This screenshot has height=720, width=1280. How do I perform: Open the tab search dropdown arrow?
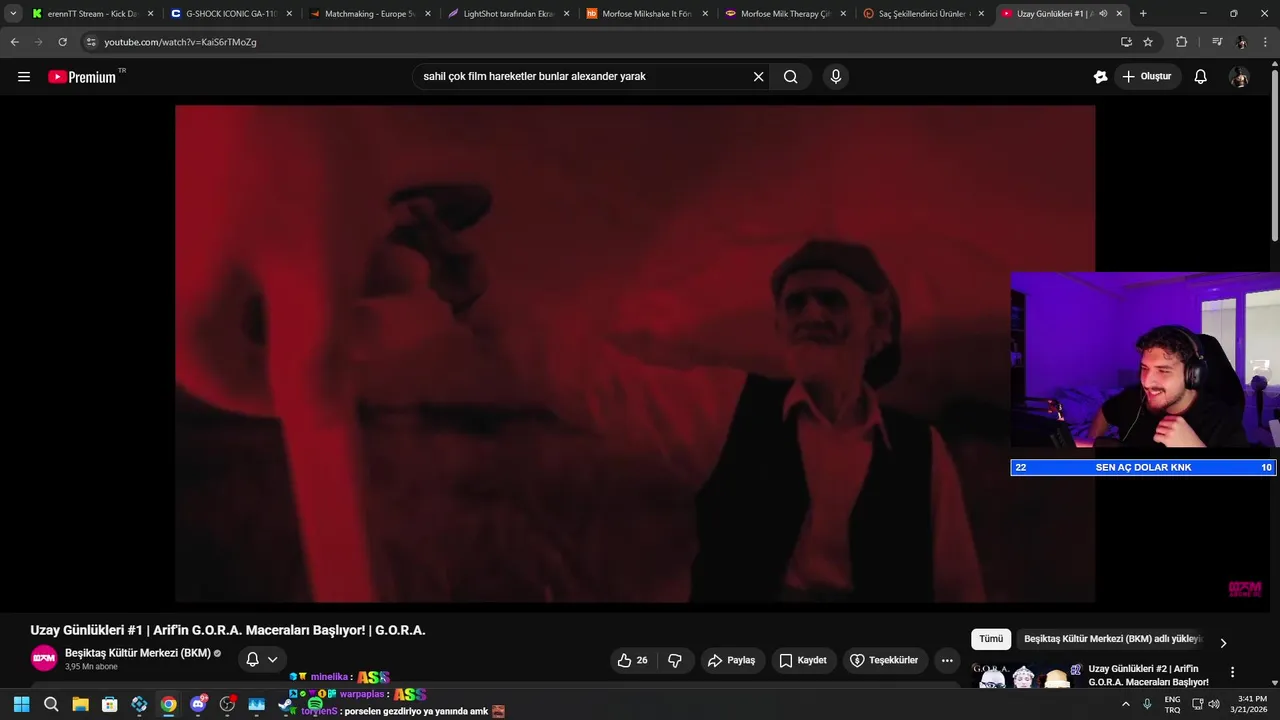(13, 14)
